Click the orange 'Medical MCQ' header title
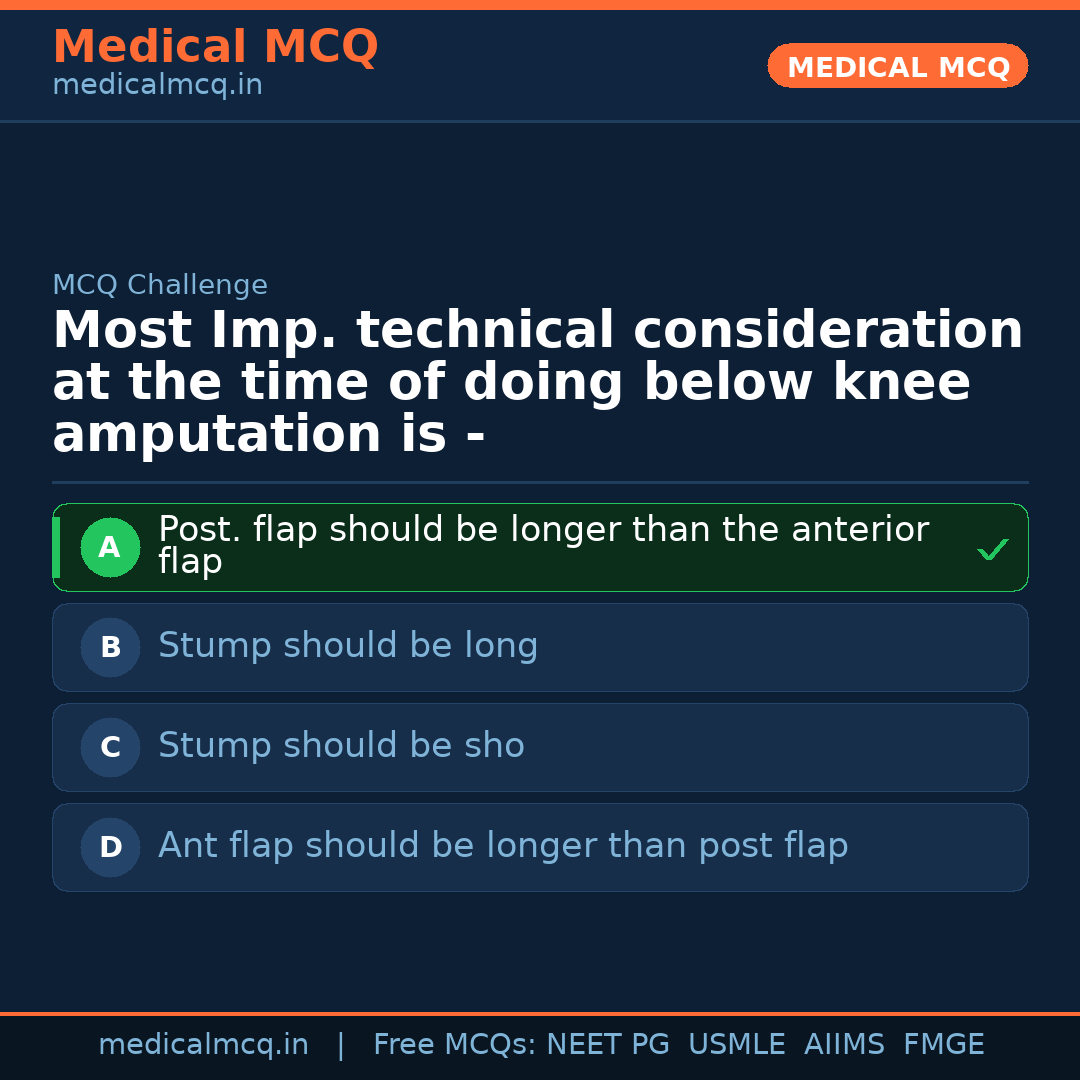This screenshot has height=1080, width=1080. tap(215, 47)
